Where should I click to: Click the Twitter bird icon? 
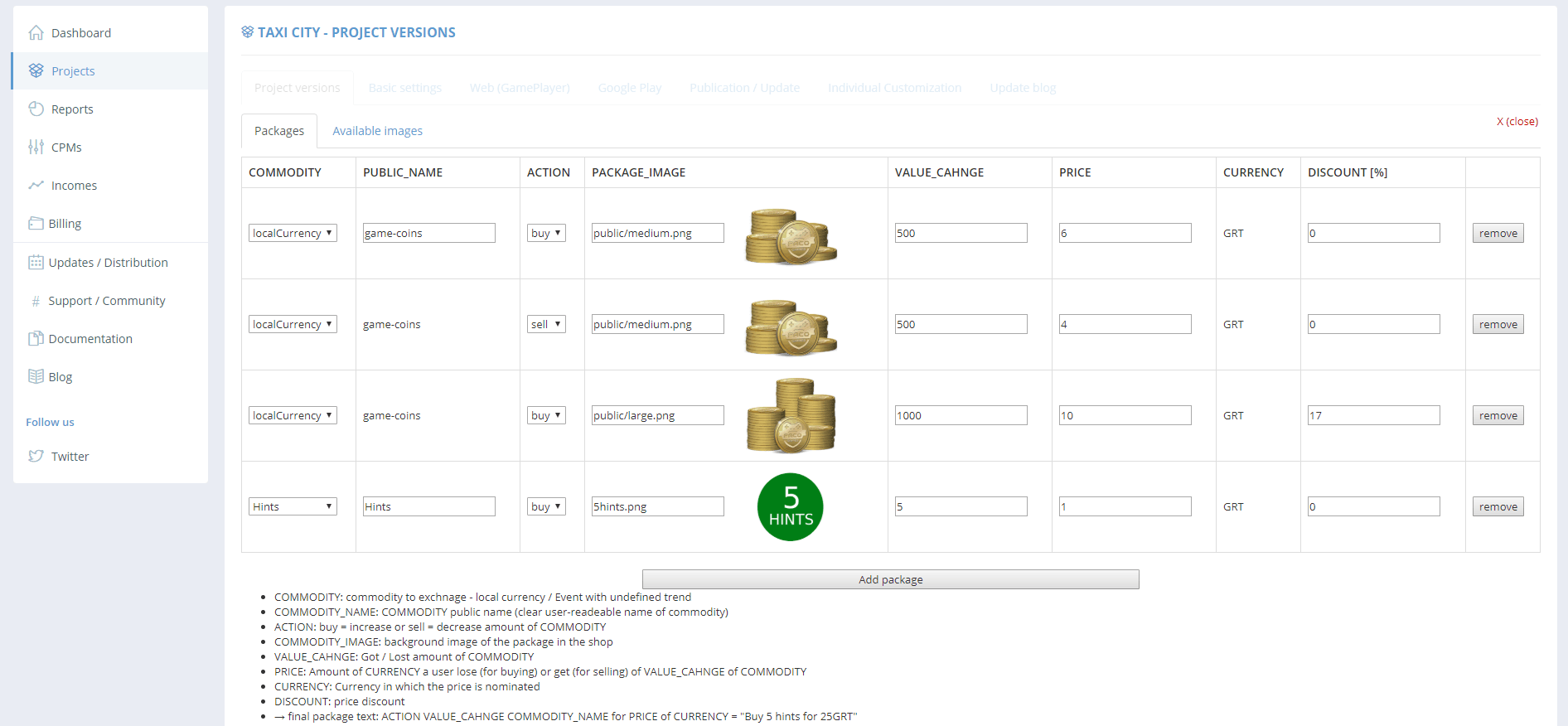pos(36,457)
